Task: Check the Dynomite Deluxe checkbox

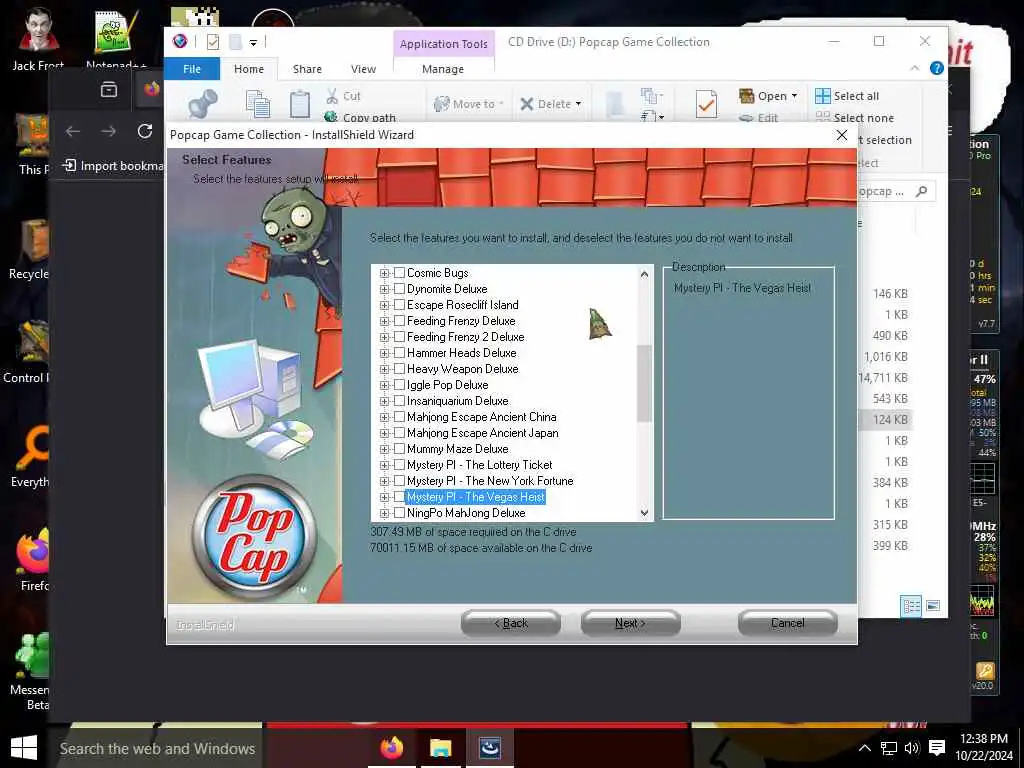Action: (x=399, y=289)
